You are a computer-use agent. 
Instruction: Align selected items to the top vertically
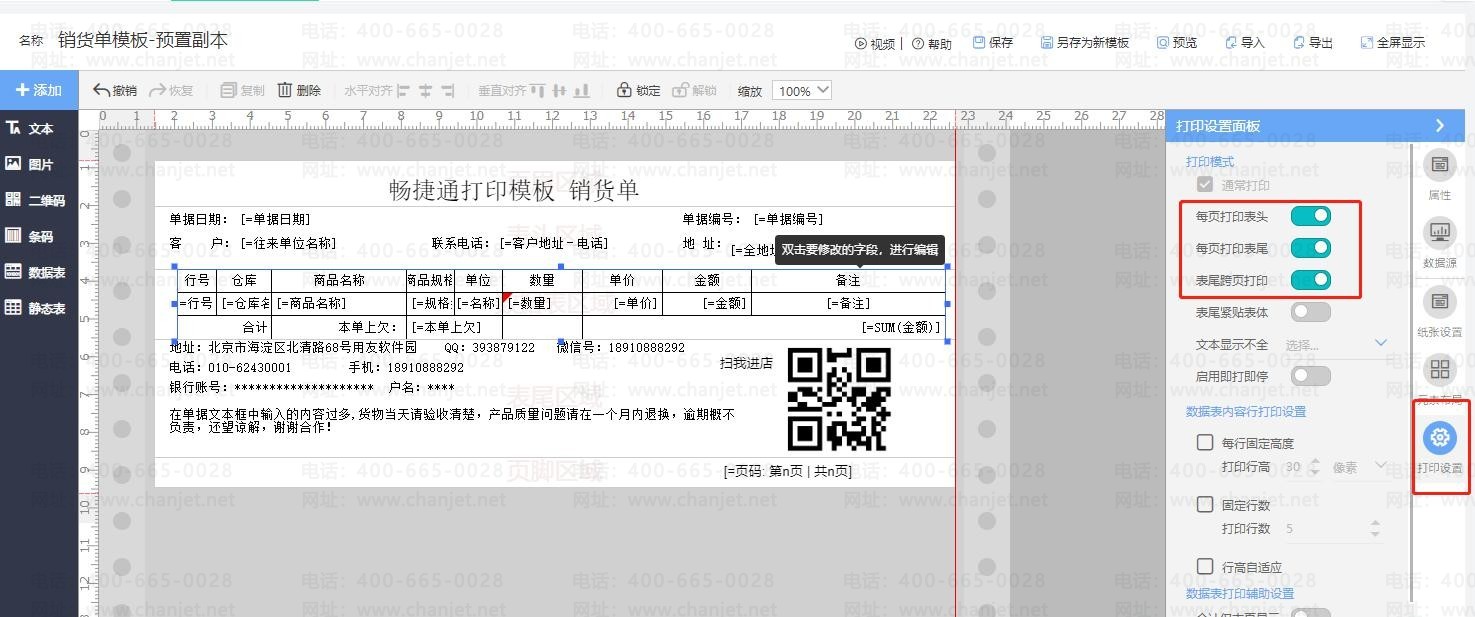click(538, 90)
